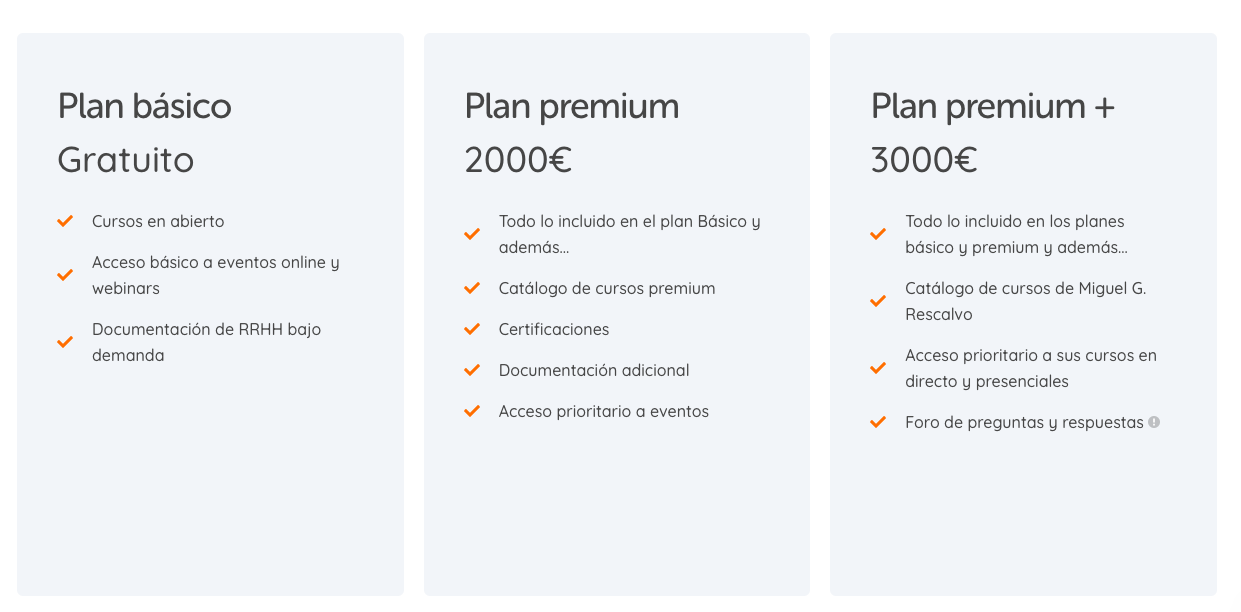The width and height of the screenshot is (1241, 612).
Task: Select the Plan básico heading
Action: [145, 106]
